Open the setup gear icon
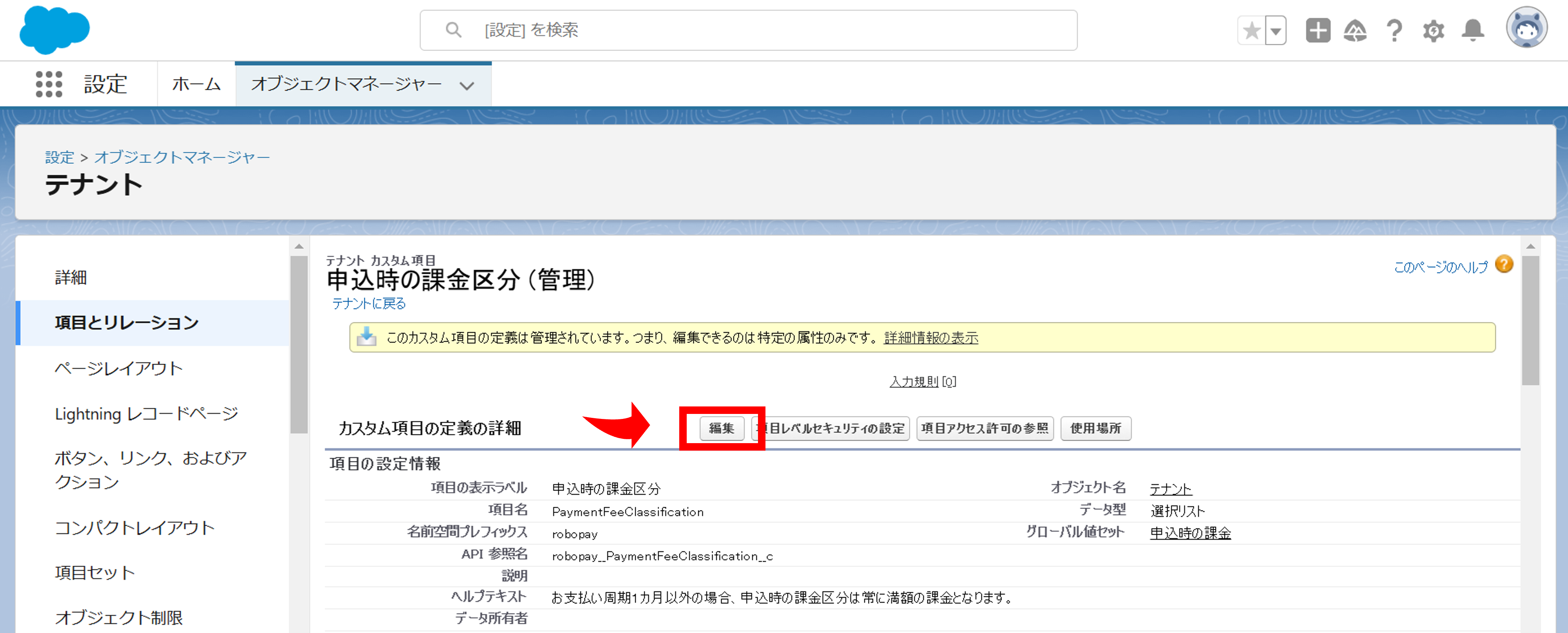Screen dimensions: 1568x633 tap(1434, 30)
